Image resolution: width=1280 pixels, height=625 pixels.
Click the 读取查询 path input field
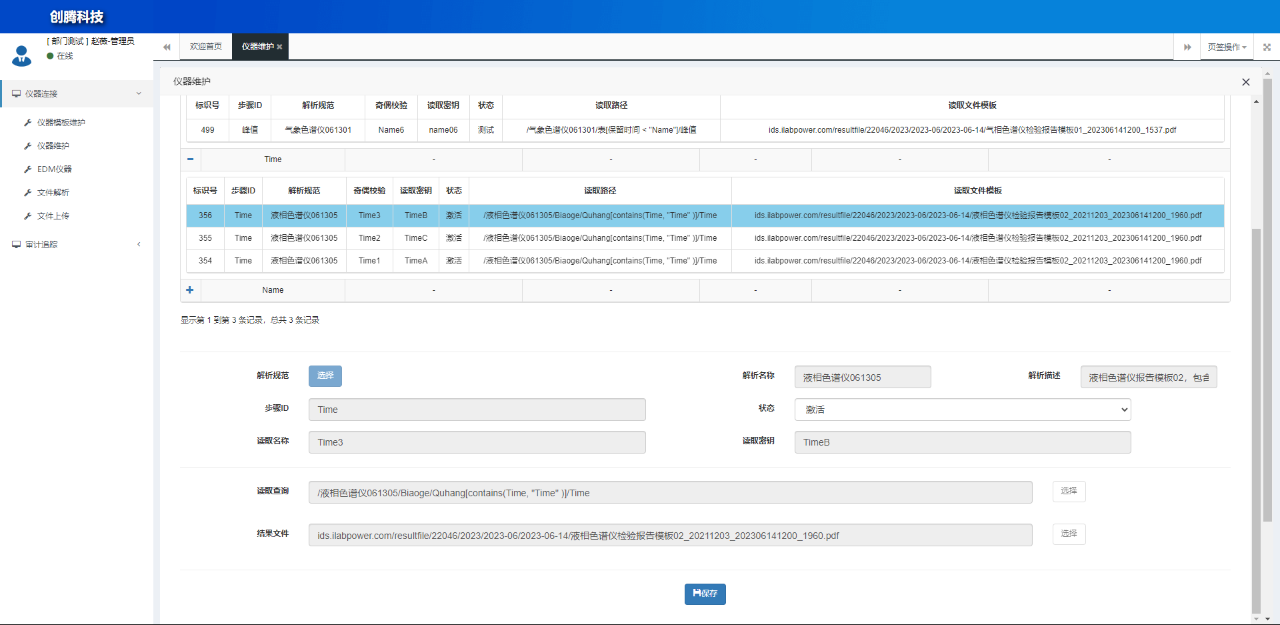pyautogui.click(x=670, y=492)
